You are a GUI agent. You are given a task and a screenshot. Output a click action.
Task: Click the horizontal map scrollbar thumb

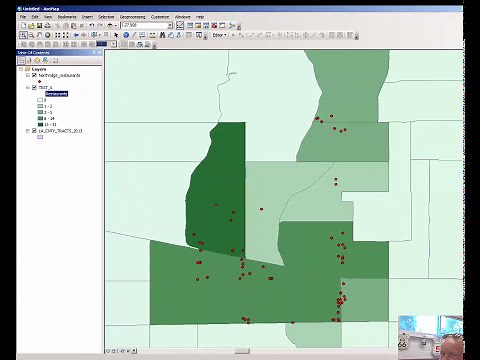(242, 351)
